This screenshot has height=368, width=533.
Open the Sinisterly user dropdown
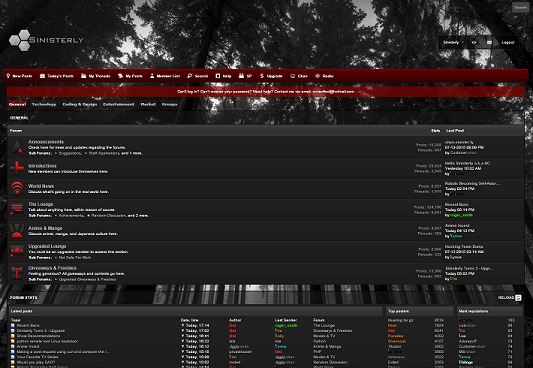pyautogui.click(x=453, y=42)
